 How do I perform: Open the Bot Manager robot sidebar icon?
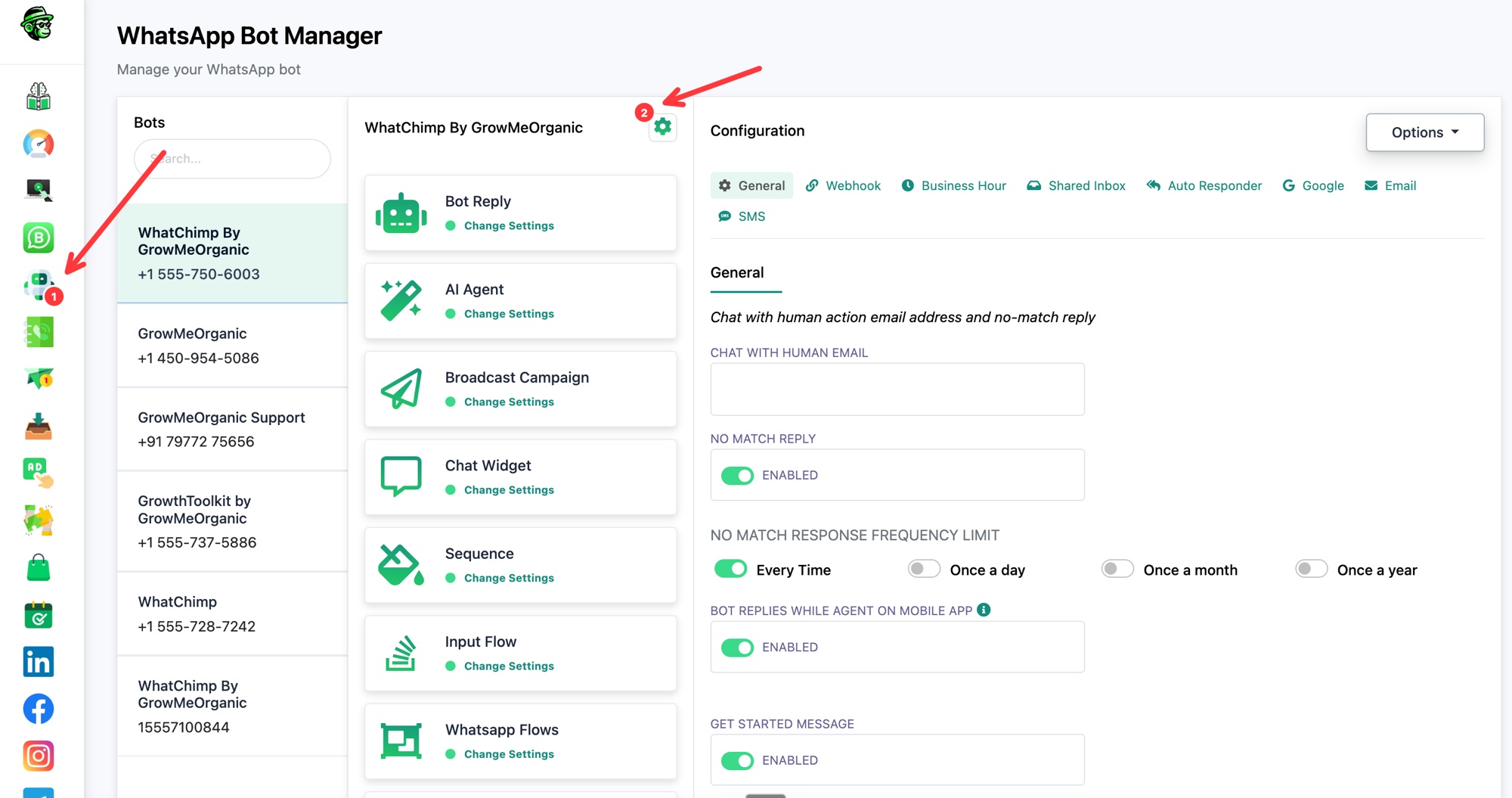[x=39, y=285]
